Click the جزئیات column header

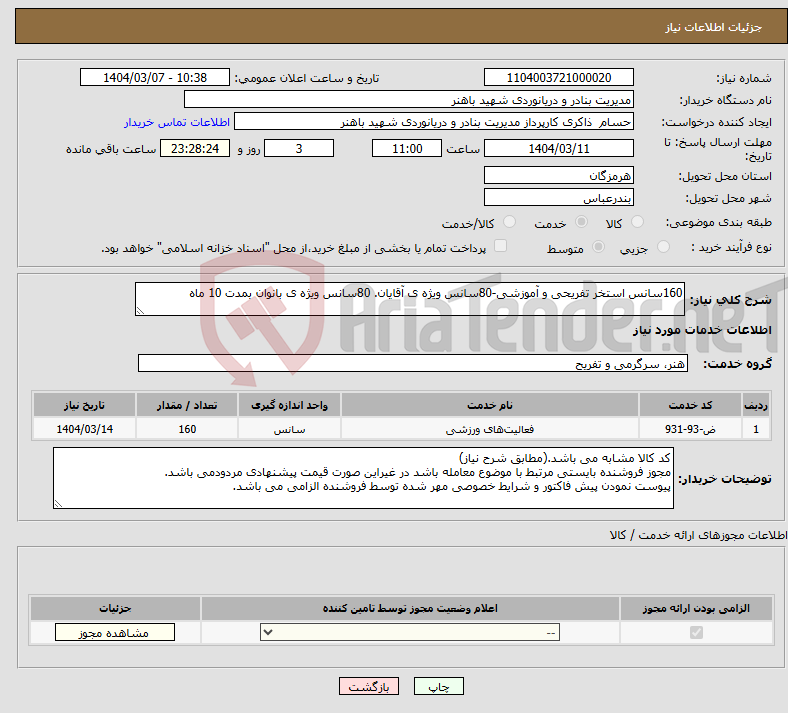pyautogui.click(x=115, y=608)
